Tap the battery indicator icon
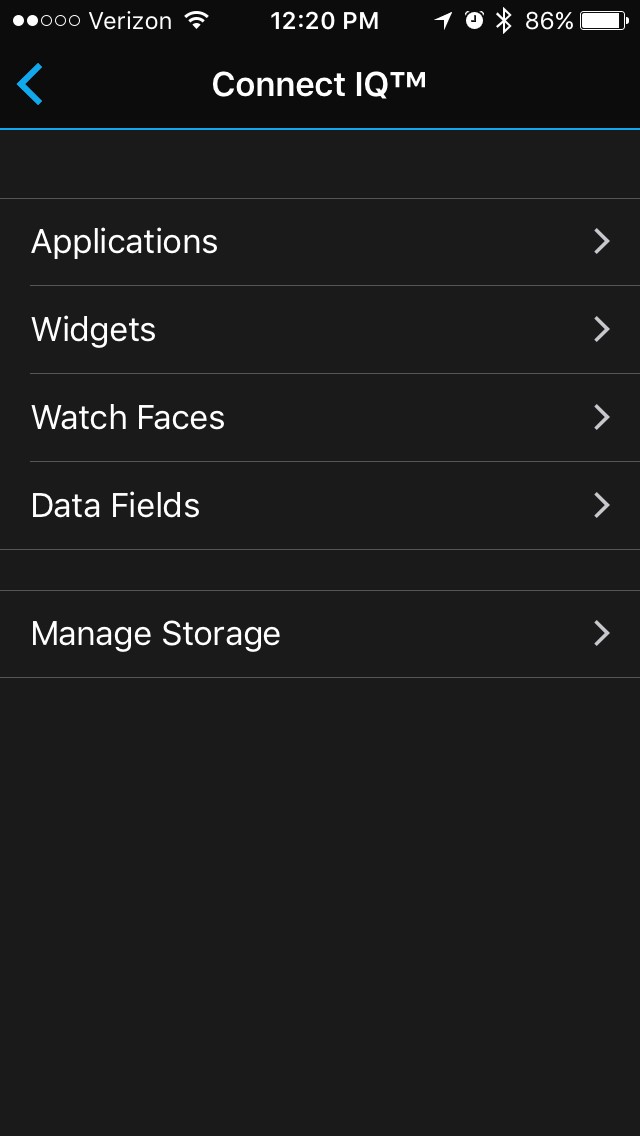Viewport: 640px width, 1136px height. (603, 20)
